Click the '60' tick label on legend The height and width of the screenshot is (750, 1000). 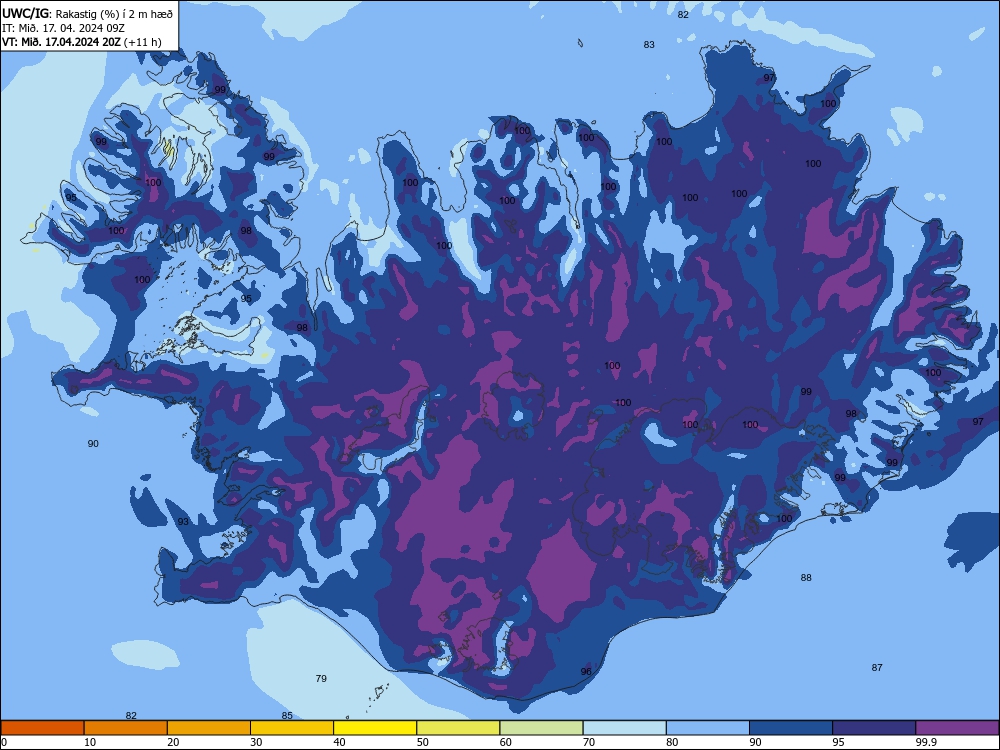coord(506,742)
